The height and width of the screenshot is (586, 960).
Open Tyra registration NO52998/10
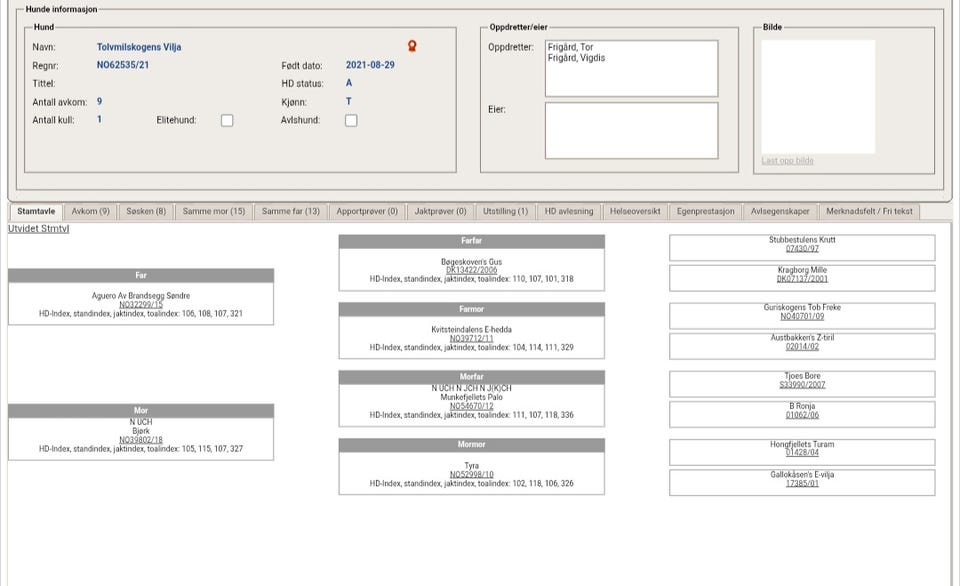(471, 474)
